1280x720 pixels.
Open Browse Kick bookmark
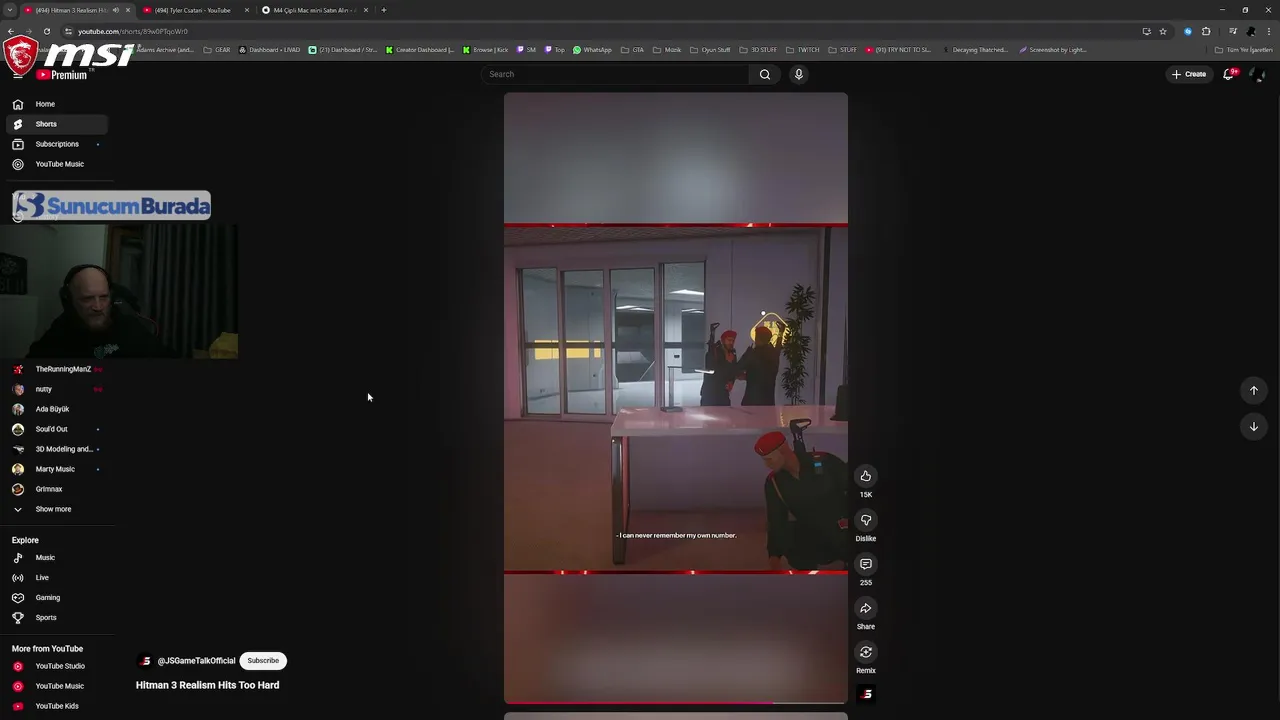tap(485, 50)
